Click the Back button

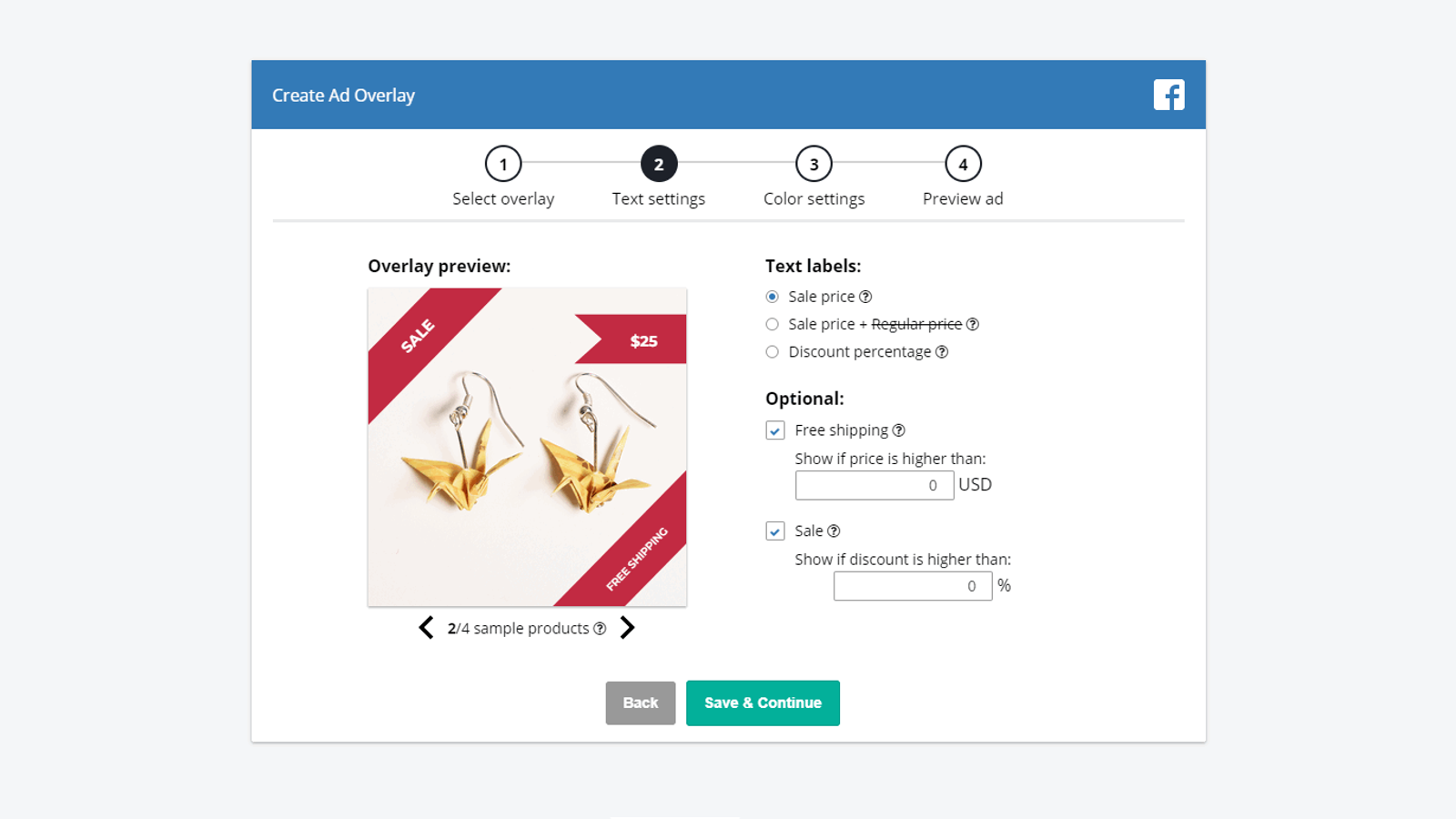pyautogui.click(x=641, y=703)
